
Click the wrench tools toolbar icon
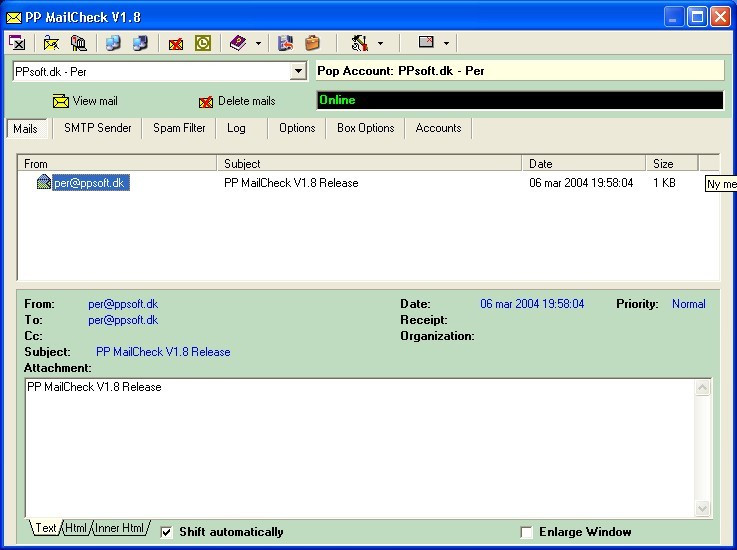(360, 43)
